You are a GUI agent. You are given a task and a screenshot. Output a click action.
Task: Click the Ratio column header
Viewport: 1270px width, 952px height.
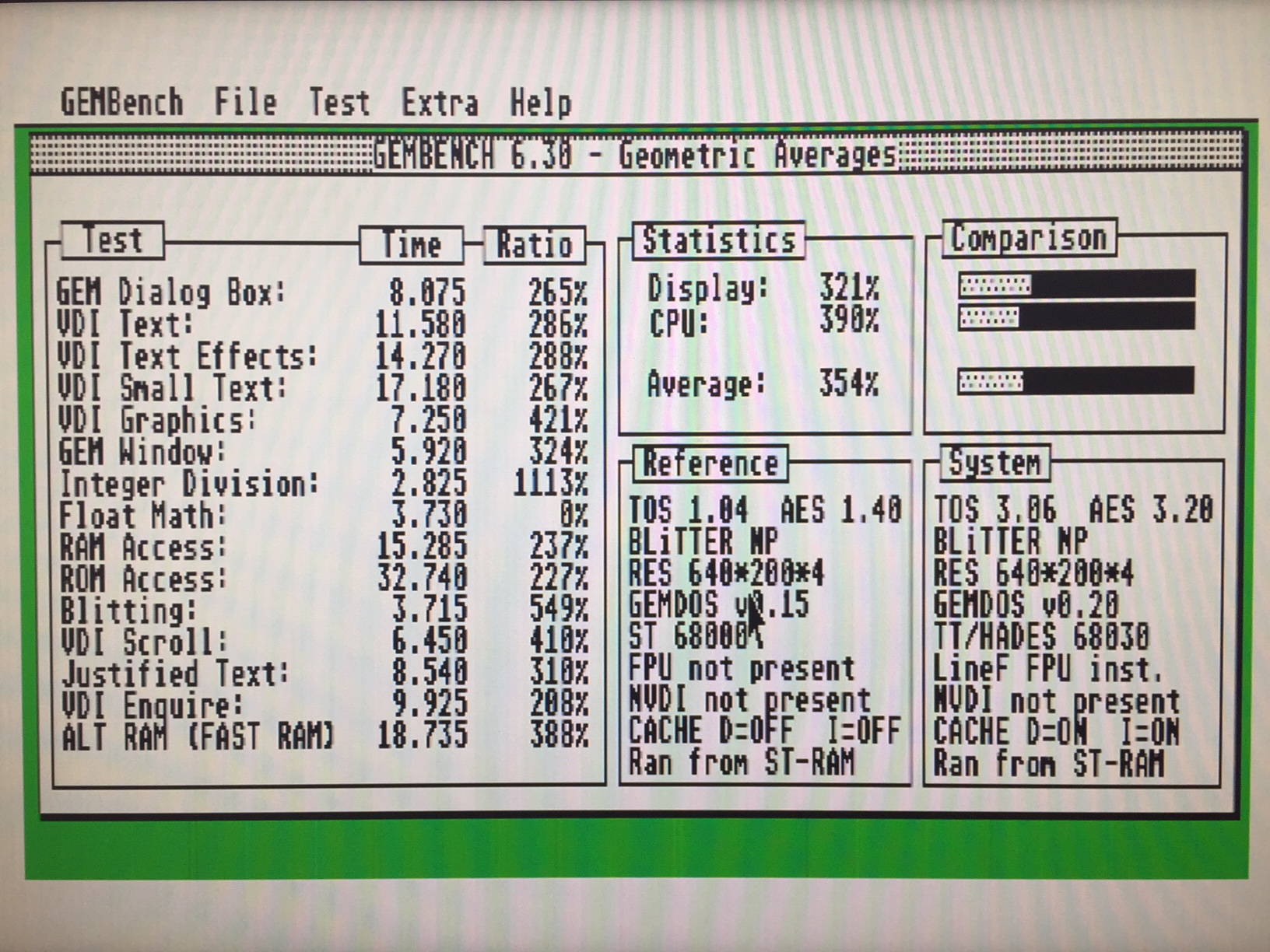(x=534, y=245)
